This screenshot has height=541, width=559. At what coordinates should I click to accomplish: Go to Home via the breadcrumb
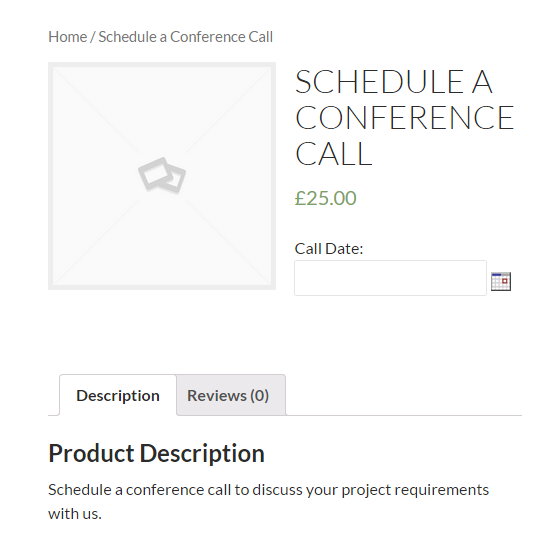pyautogui.click(x=68, y=37)
